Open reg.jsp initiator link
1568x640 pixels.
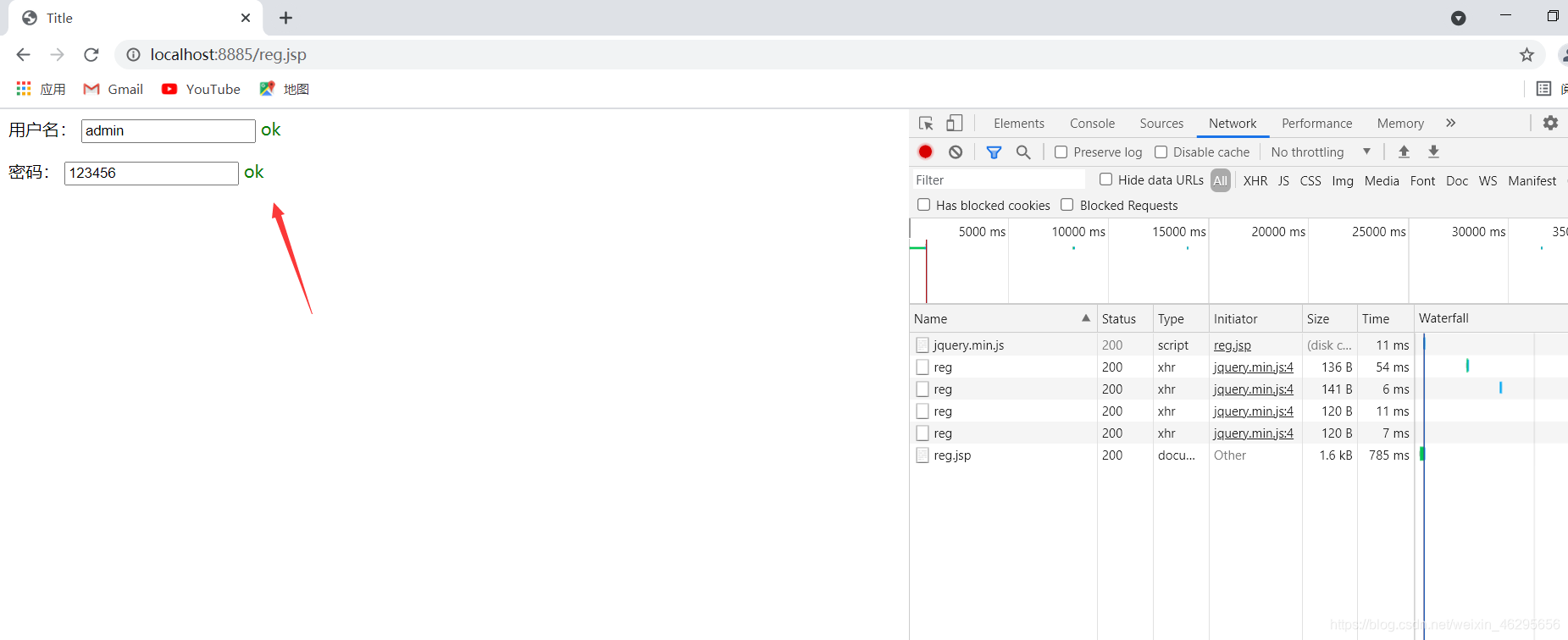(1232, 345)
